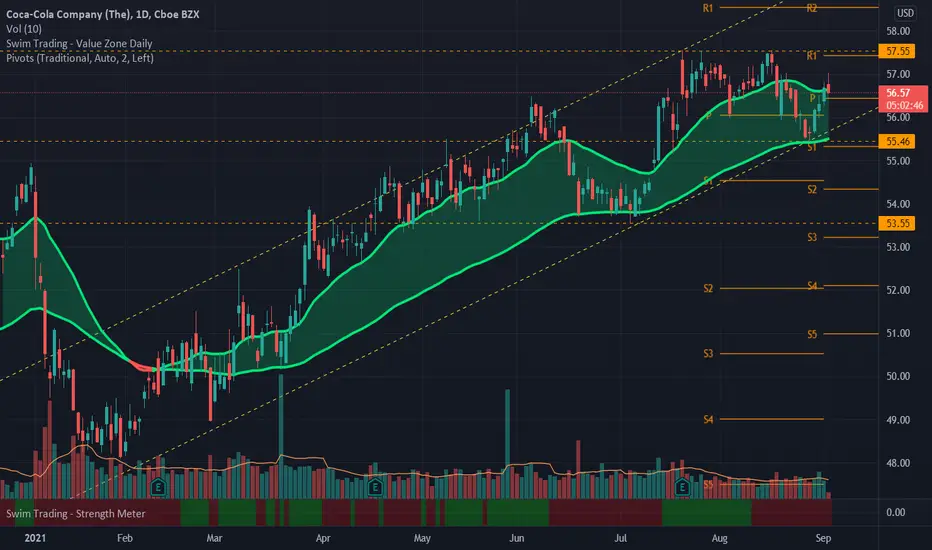Click the 2021 label on the time axis
The height and width of the screenshot is (550, 932).
point(35,538)
